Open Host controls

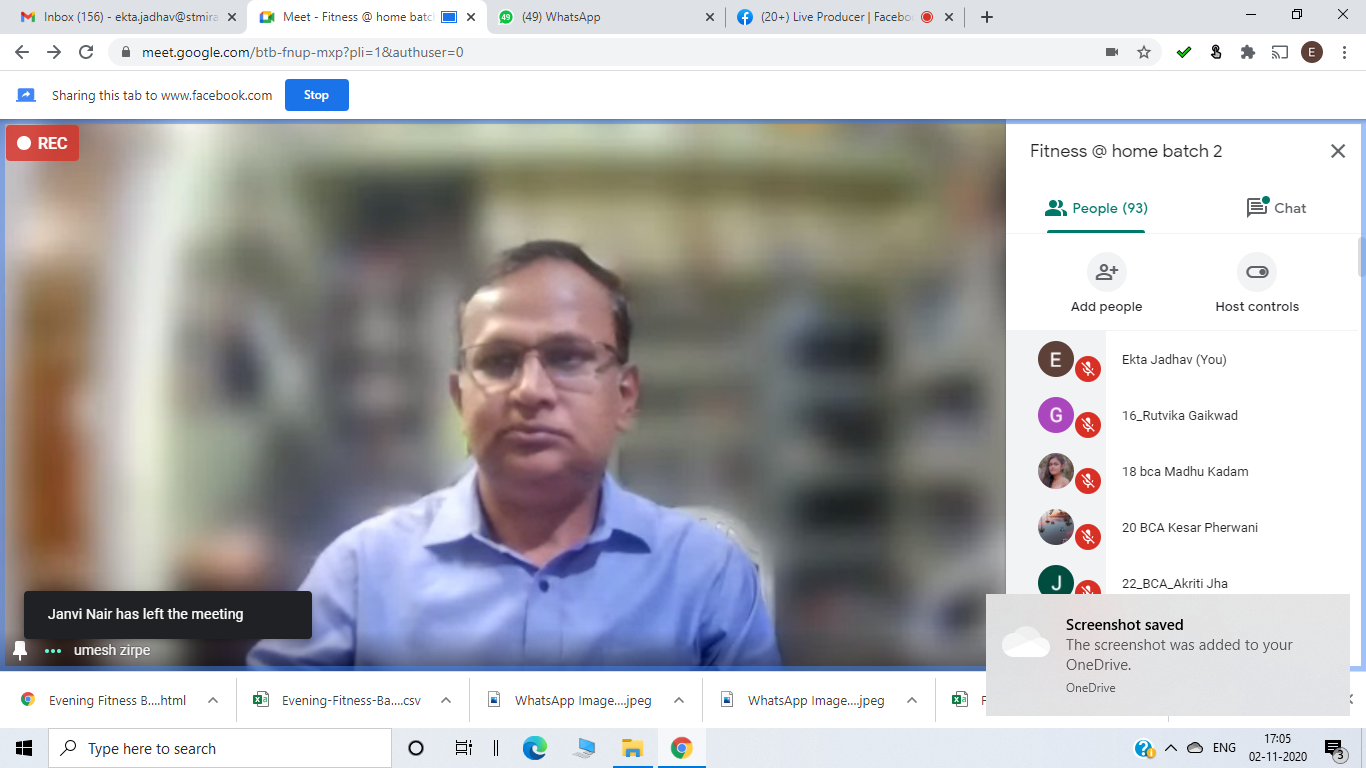[x=1257, y=272]
